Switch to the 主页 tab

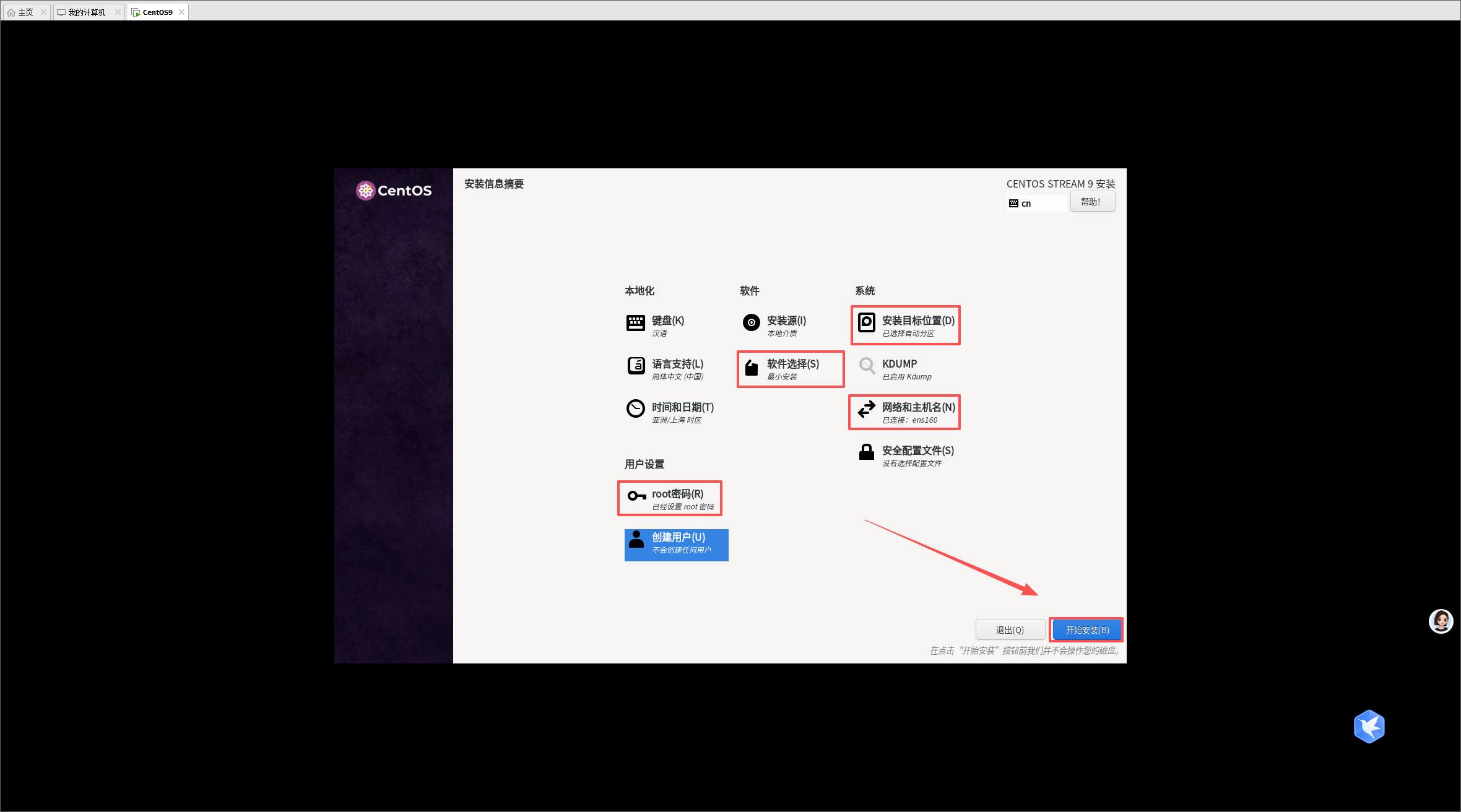[26, 12]
